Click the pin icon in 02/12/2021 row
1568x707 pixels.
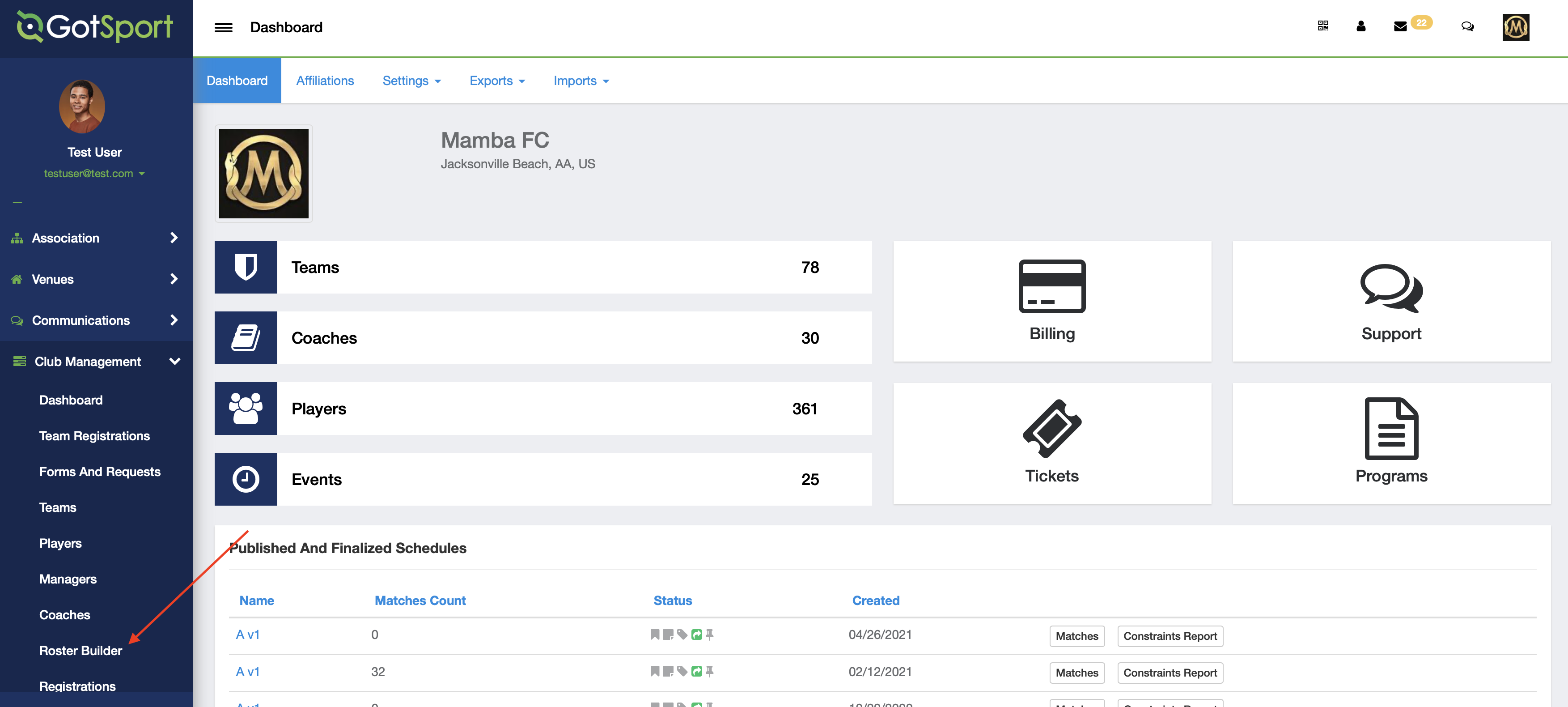click(x=709, y=671)
